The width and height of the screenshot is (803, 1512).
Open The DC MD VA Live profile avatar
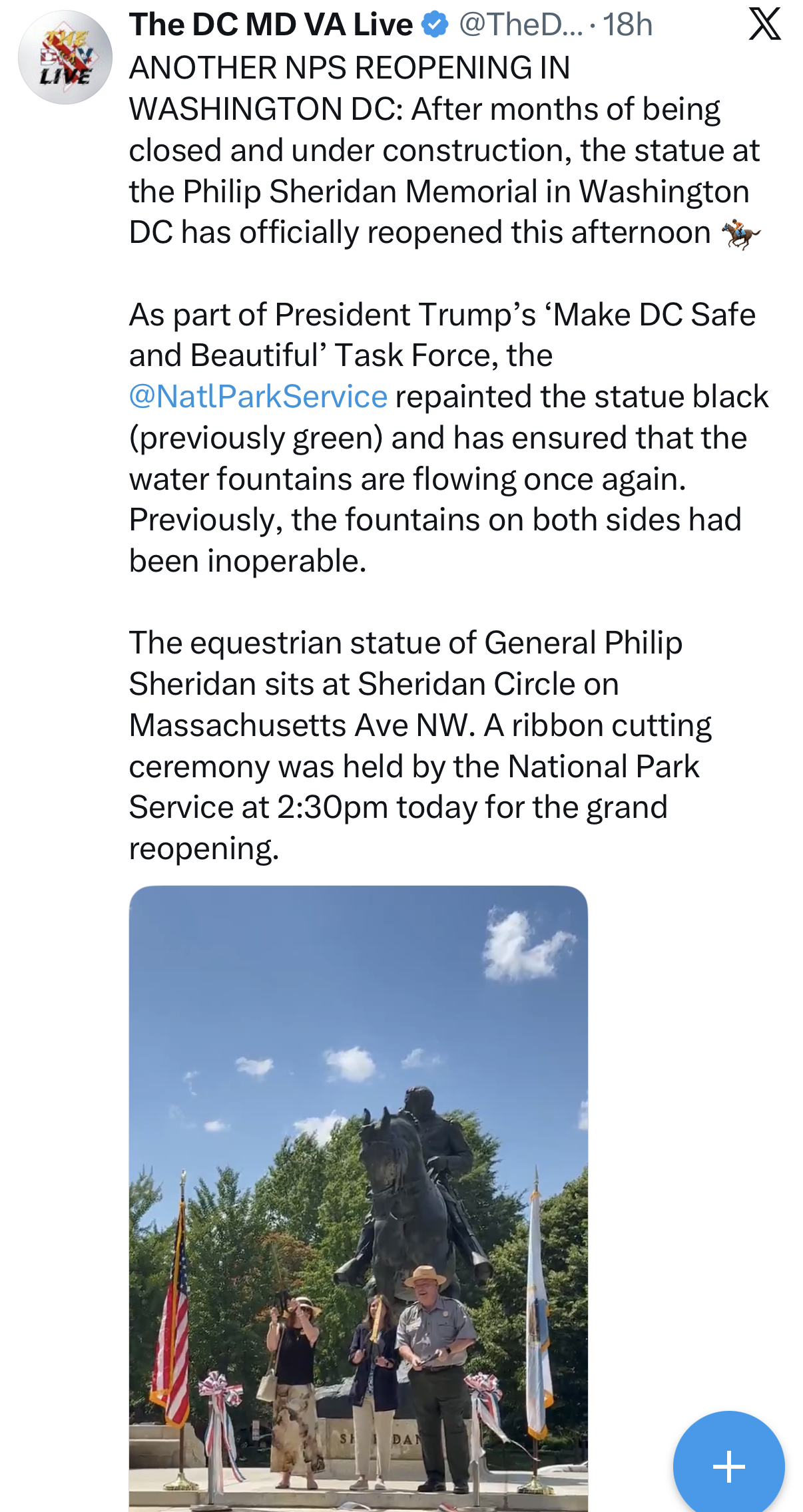point(65,57)
